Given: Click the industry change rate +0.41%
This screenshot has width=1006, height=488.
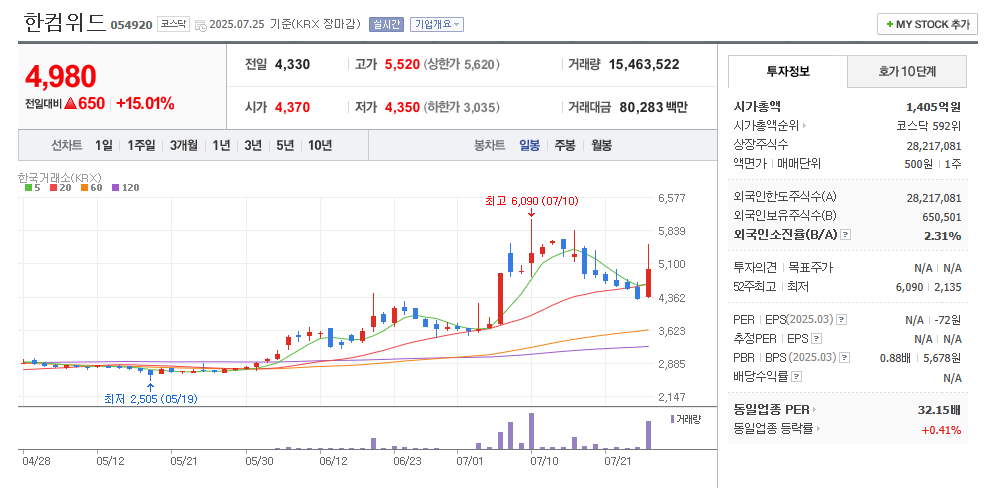Looking at the screenshot, I should (942, 430).
